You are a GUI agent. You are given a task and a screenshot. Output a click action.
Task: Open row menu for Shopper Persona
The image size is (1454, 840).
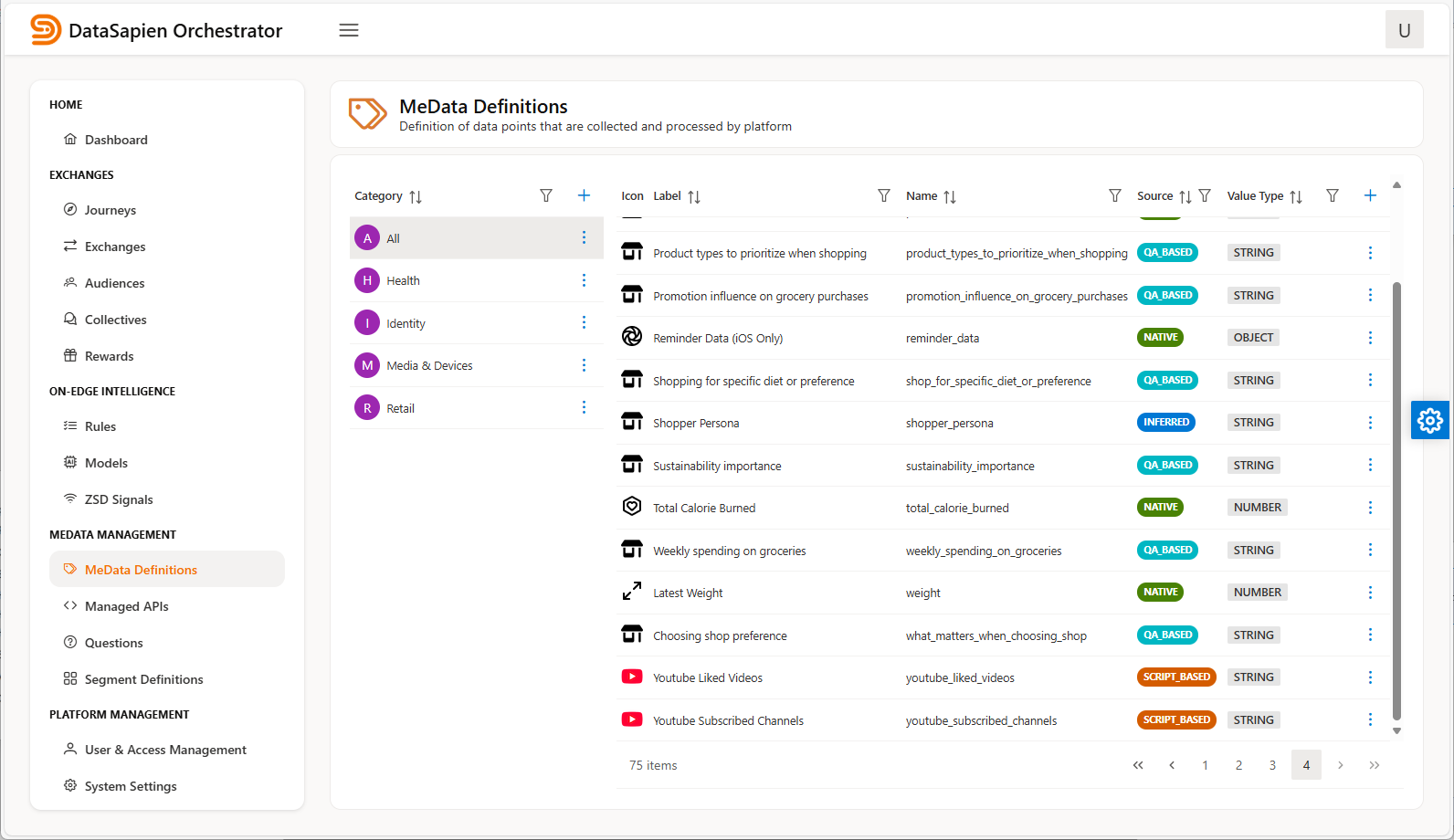[x=1370, y=423]
